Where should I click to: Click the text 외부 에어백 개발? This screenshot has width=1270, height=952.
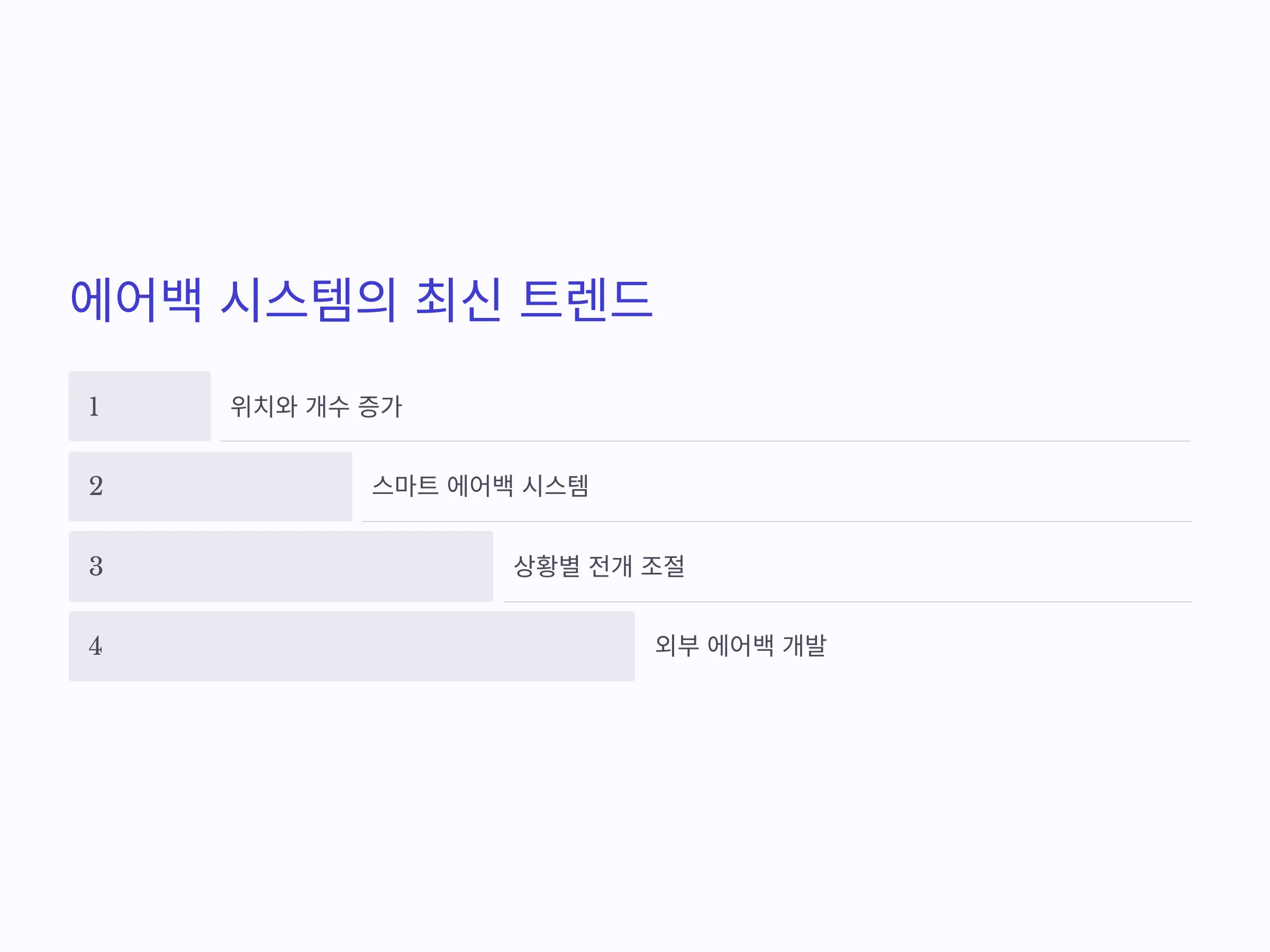[741, 646]
